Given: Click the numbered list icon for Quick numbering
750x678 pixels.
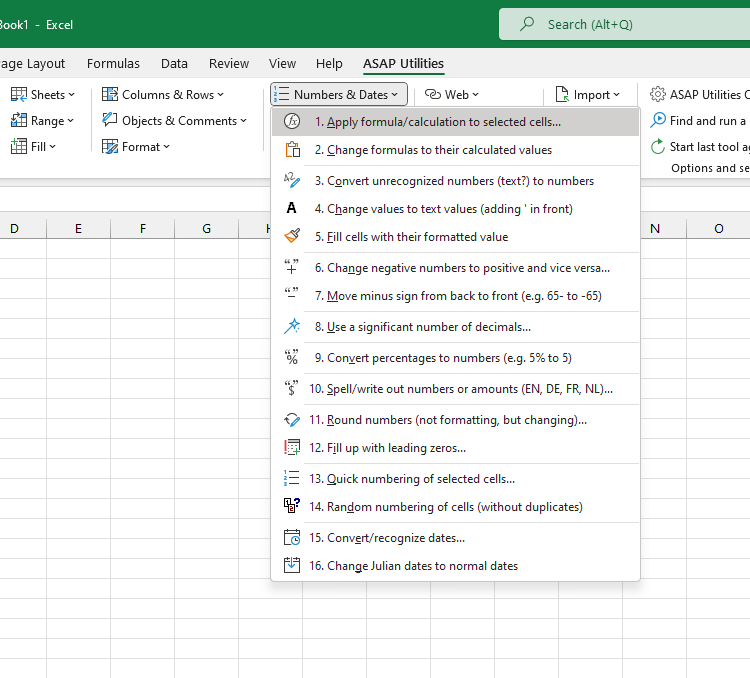Looking at the screenshot, I should click(291, 478).
